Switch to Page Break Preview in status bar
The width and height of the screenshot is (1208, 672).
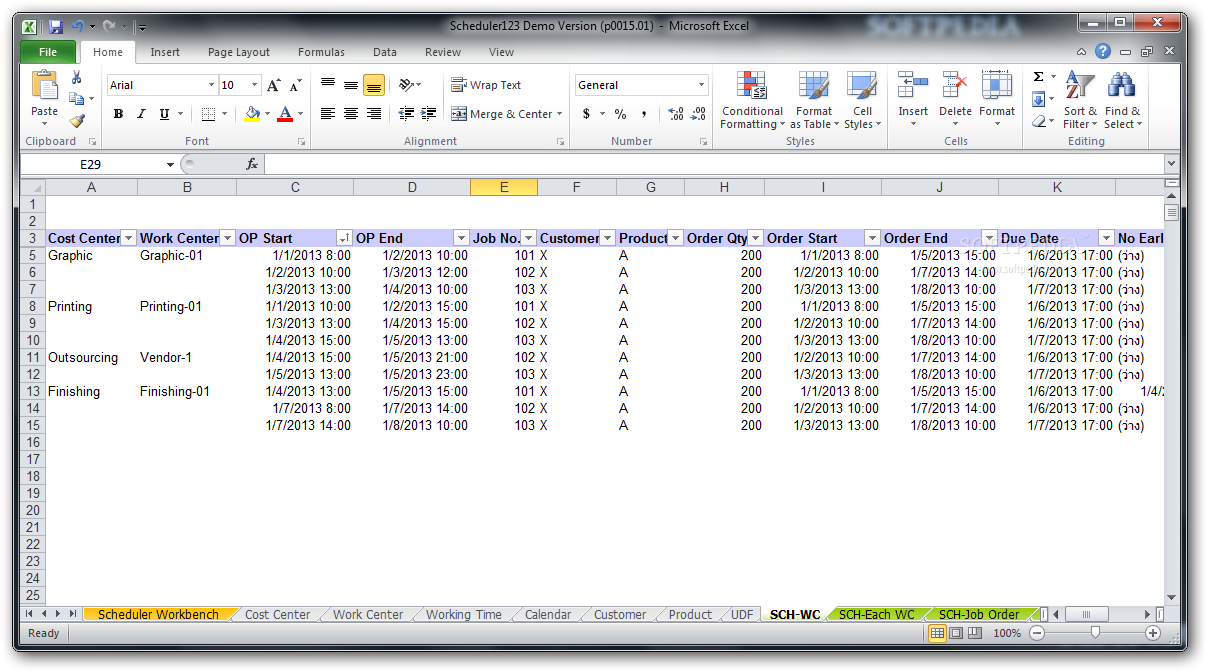click(974, 633)
